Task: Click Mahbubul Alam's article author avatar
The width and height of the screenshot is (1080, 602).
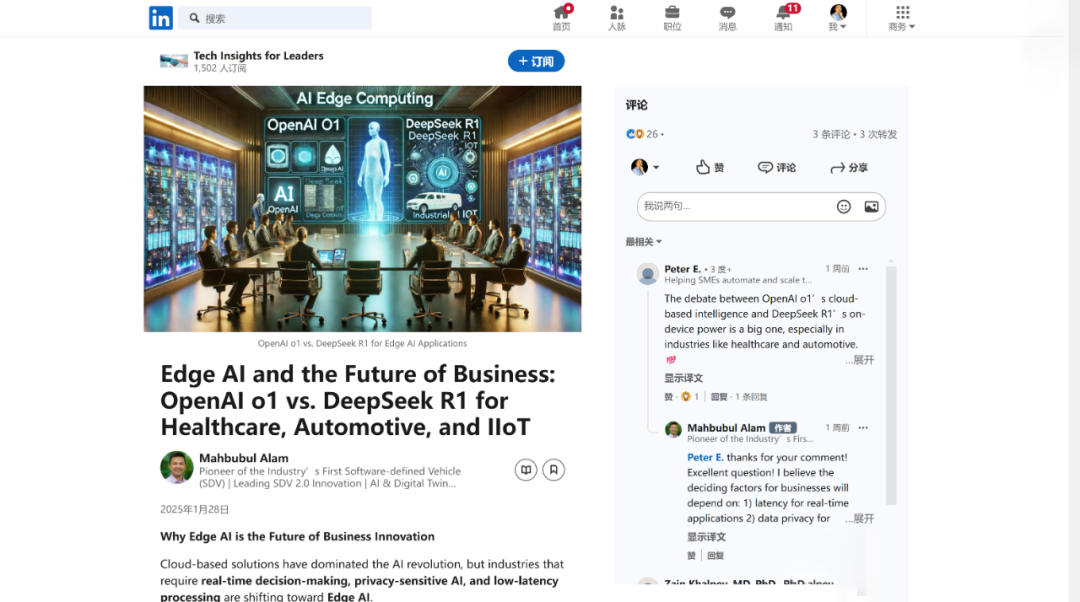Action: (x=177, y=468)
